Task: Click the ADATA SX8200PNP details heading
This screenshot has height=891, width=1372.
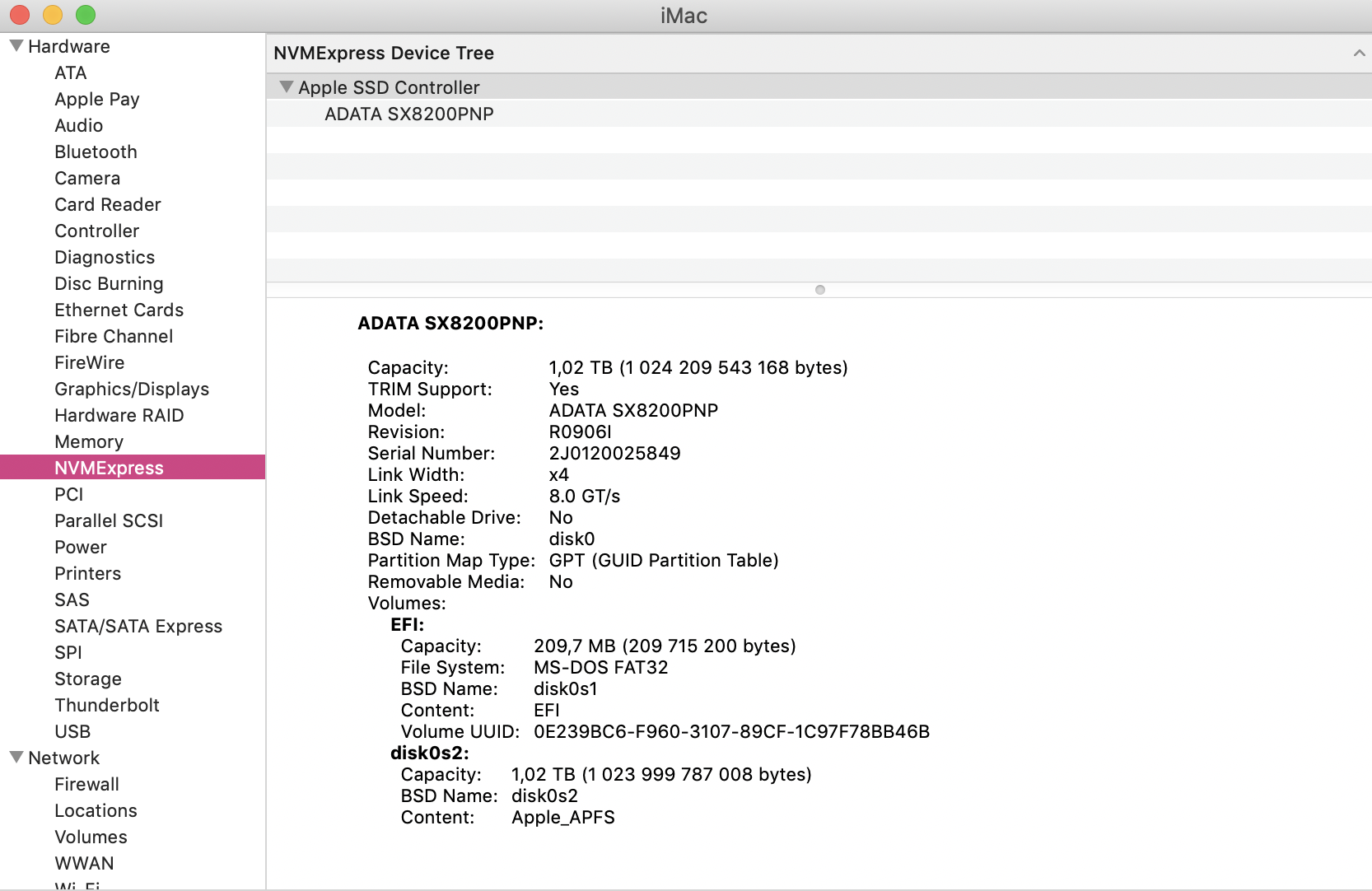Action: 450,323
